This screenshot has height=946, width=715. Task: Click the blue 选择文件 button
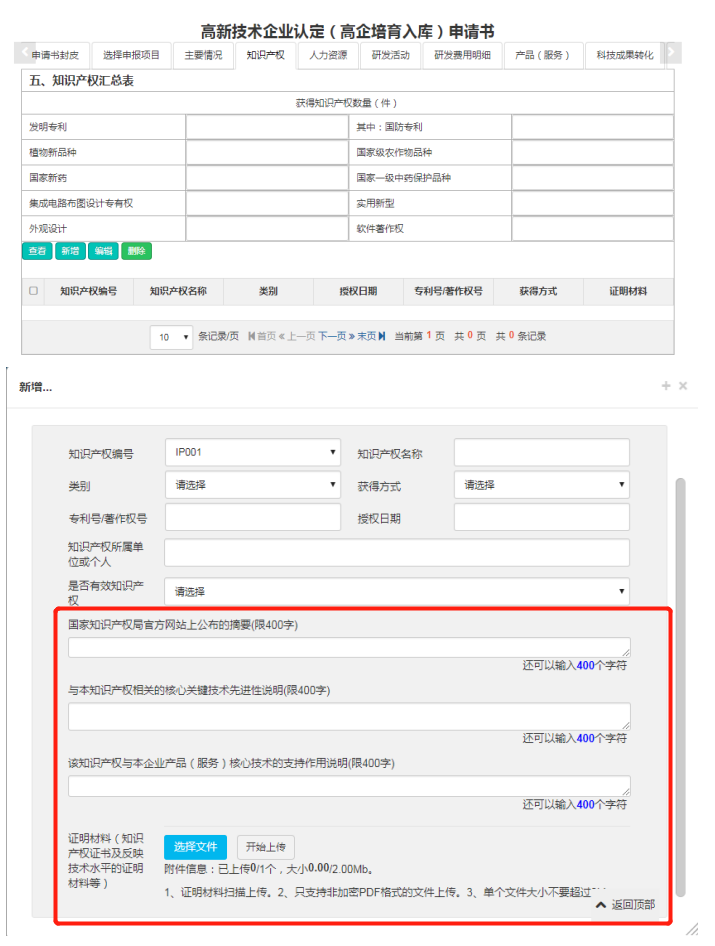pos(195,847)
